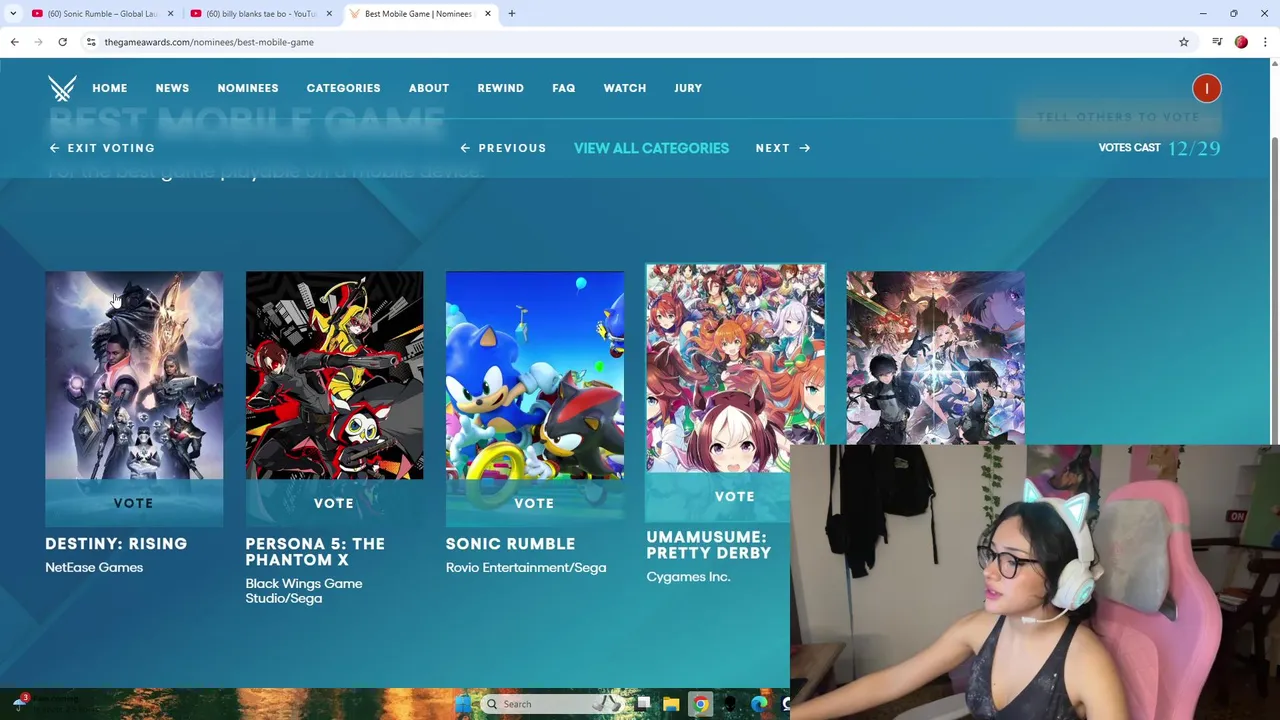Click EXIT VOTING
This screenshot has width=1280, height=720.
102,148
